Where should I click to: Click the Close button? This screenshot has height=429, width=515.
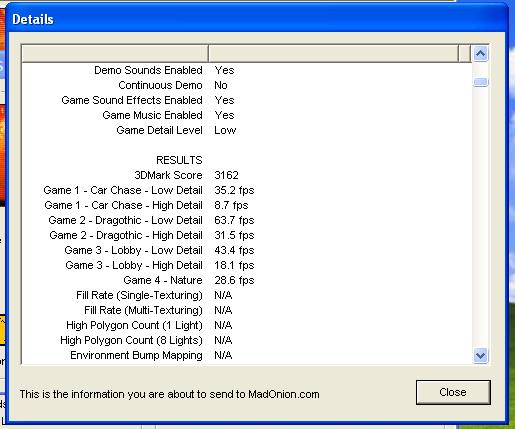tap(453, 392)
